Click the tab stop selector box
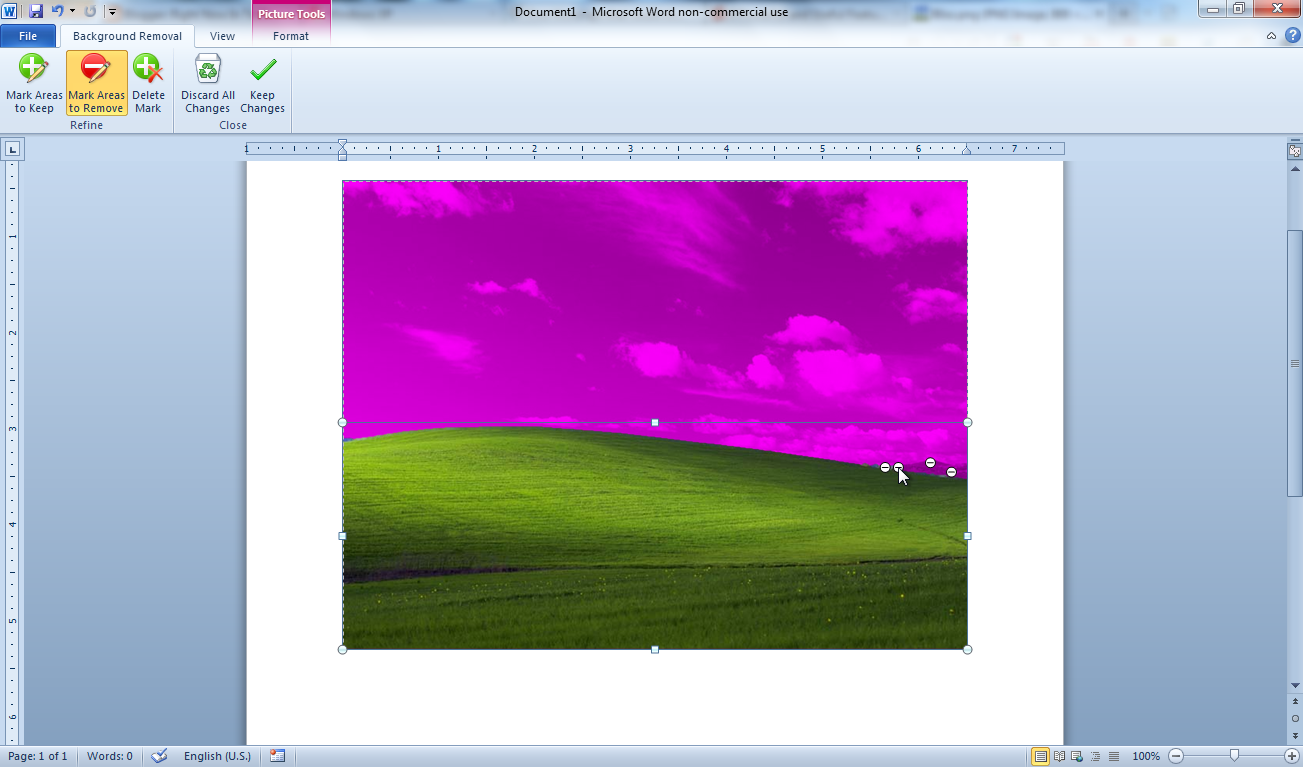 point(12,149)
